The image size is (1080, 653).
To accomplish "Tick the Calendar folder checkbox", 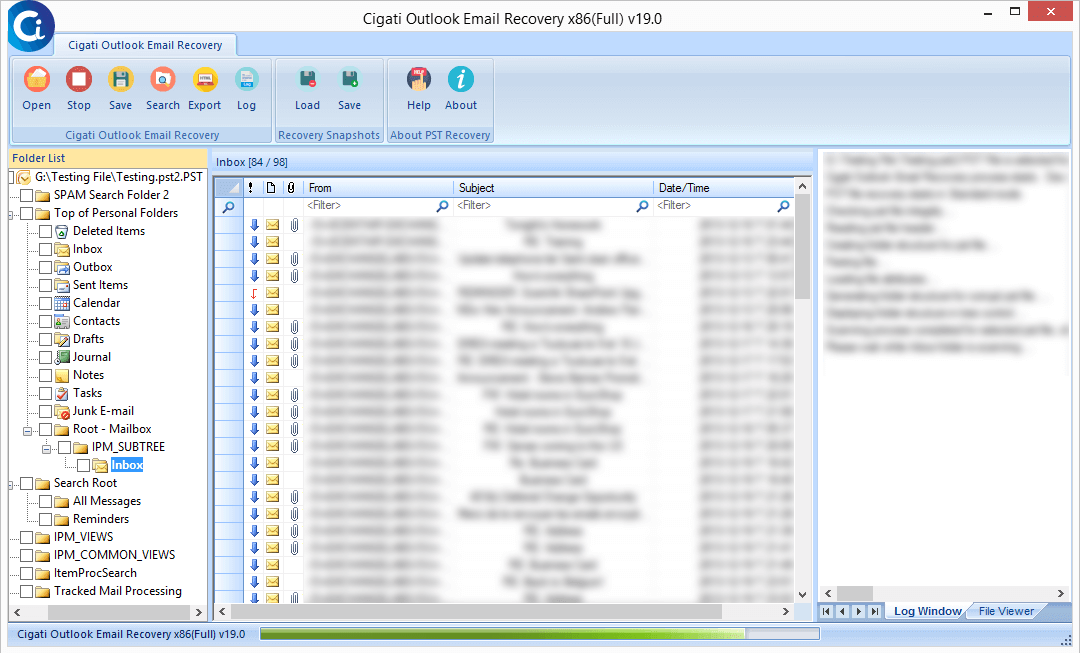I will click(x=45, y=303).
